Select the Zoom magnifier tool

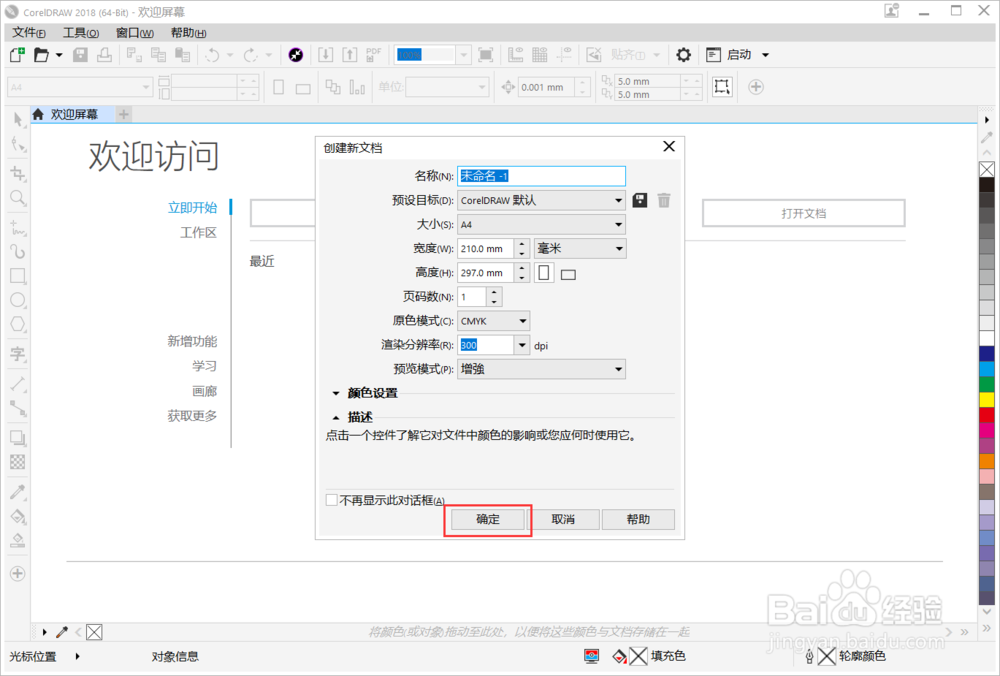(x=18, y=198)
